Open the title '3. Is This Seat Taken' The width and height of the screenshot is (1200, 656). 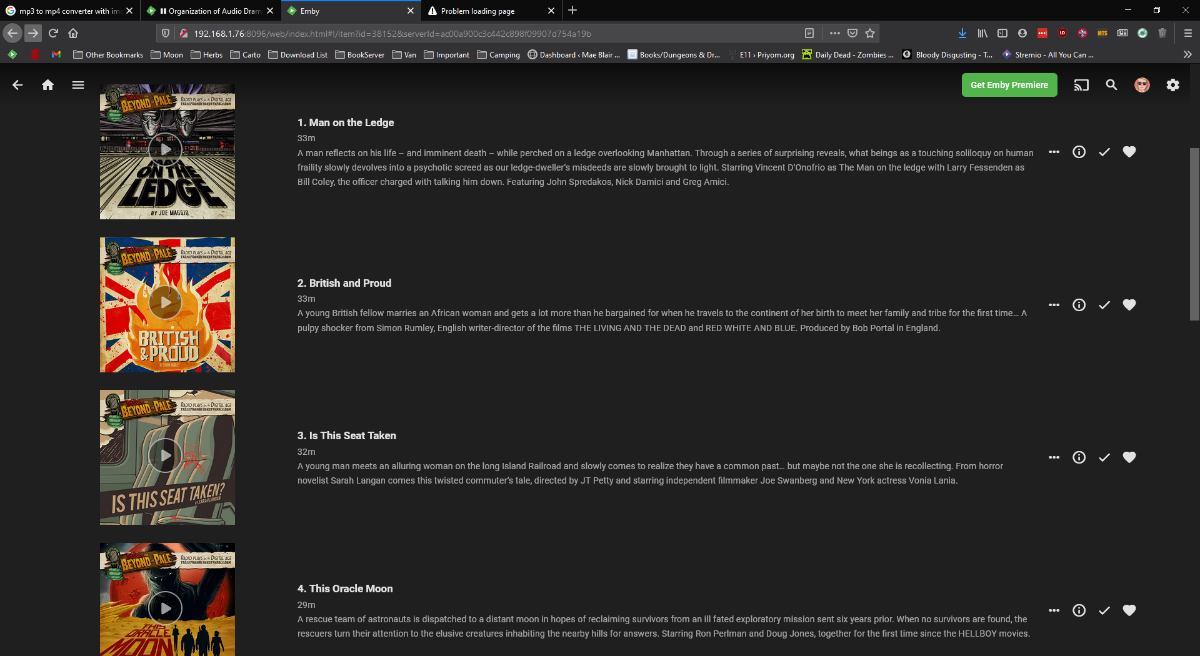(347, 435)
